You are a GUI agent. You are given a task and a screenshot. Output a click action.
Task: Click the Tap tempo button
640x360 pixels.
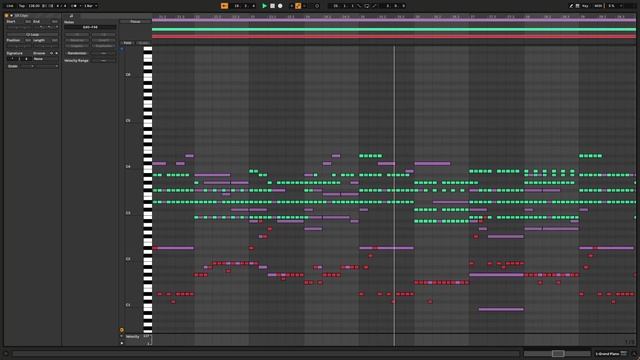22,6
